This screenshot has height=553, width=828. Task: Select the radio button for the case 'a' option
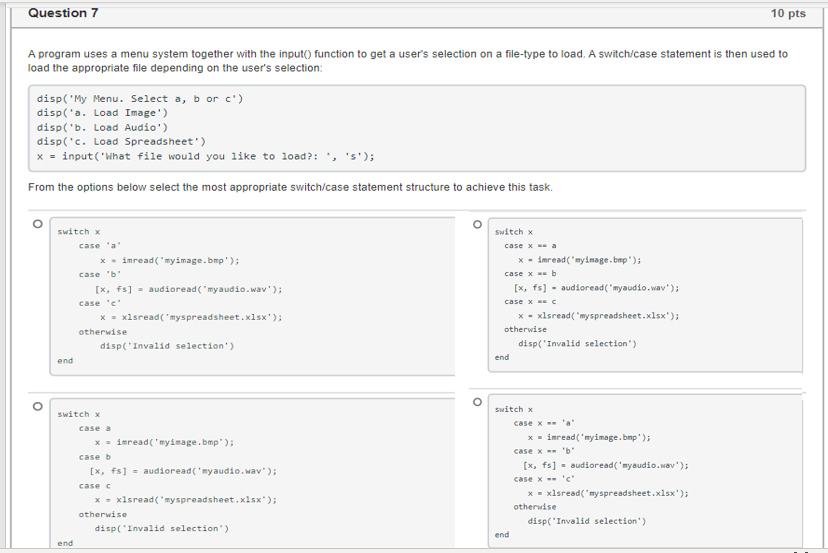pyautogui.click(x=37, y=224)
